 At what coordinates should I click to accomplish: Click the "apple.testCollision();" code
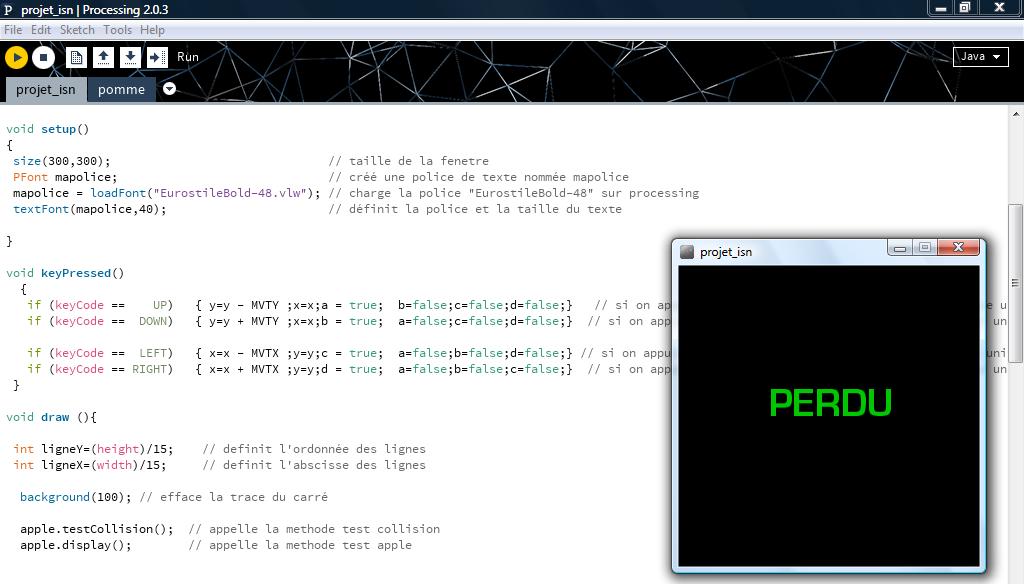[97, 528]
